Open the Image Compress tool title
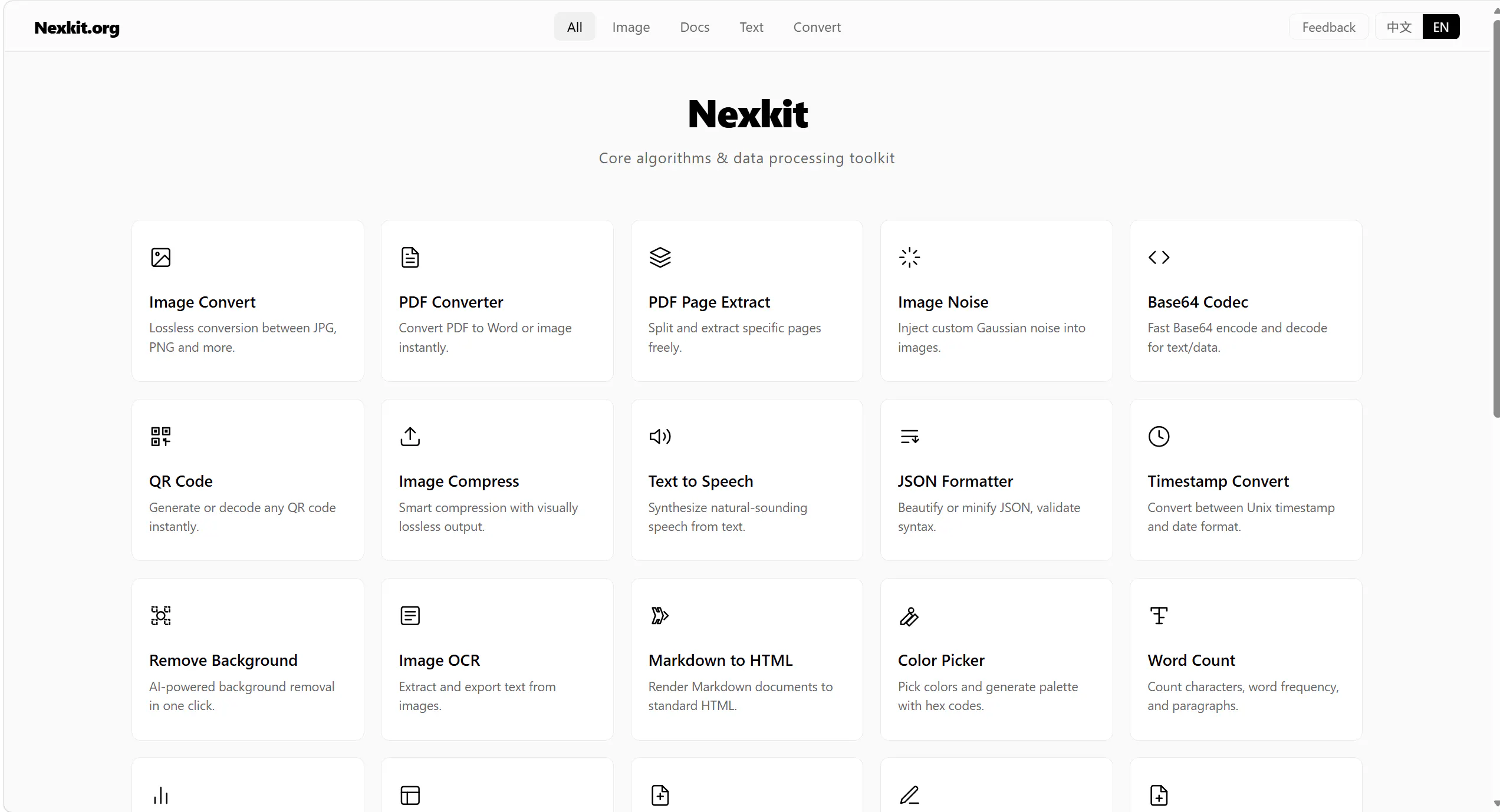The image size is (1500, 812). pyautogui.click(x=459, y=481)
